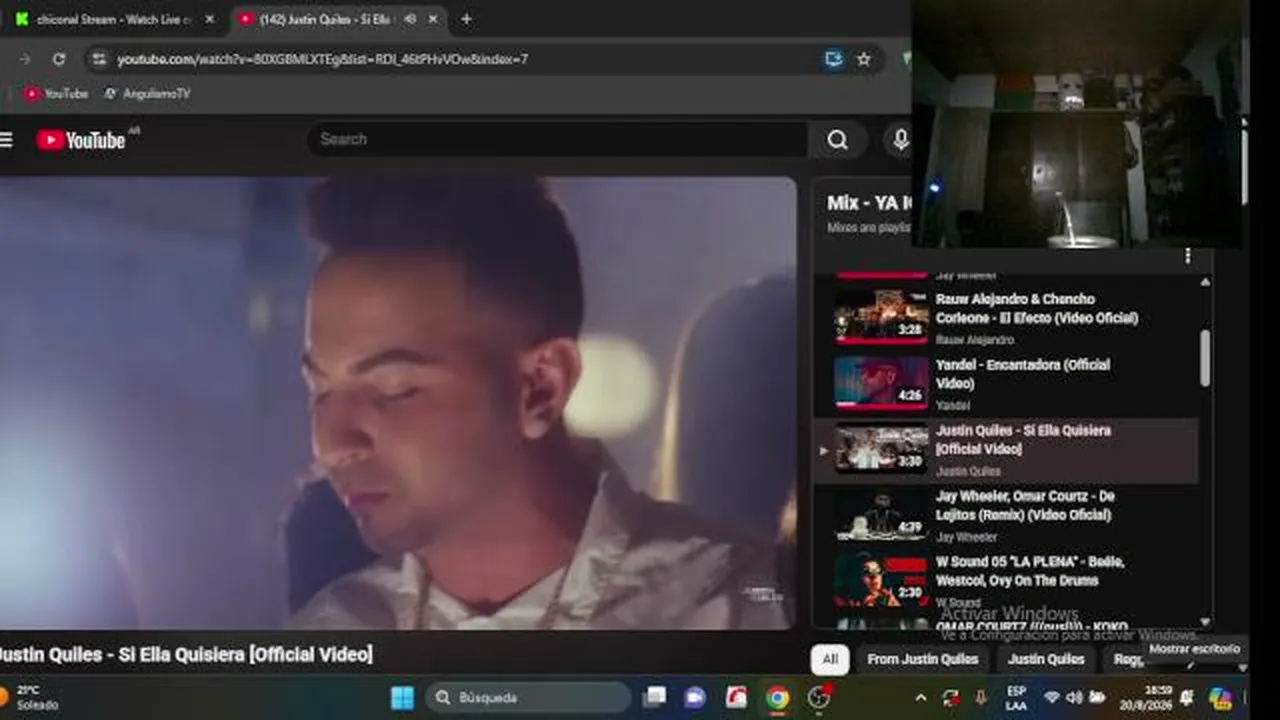Open the YouTube guide hamburger menu
1280x720 pixels.
6,140
